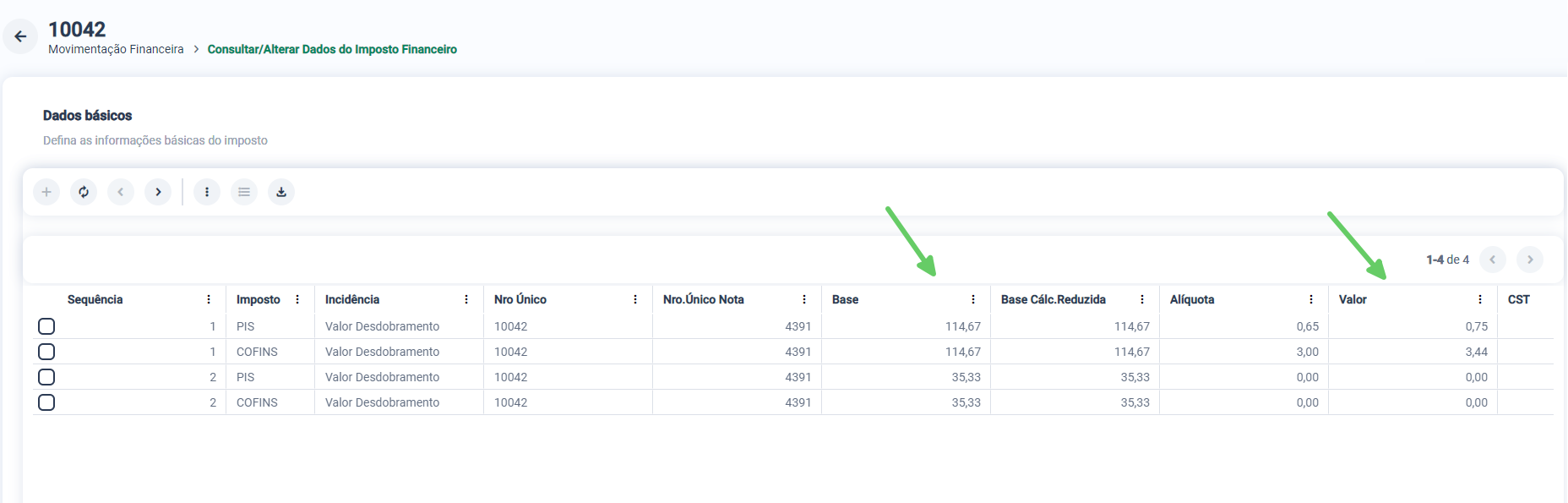The width and height of the screenshot is (1568, 503).
Task: Click the Alíquota cell showing 0,65
Action: tap(1308, 326)
